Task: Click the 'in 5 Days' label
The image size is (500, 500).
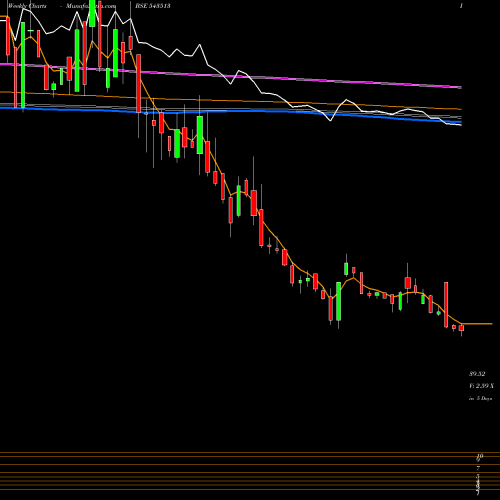Action: coord(481,398)
